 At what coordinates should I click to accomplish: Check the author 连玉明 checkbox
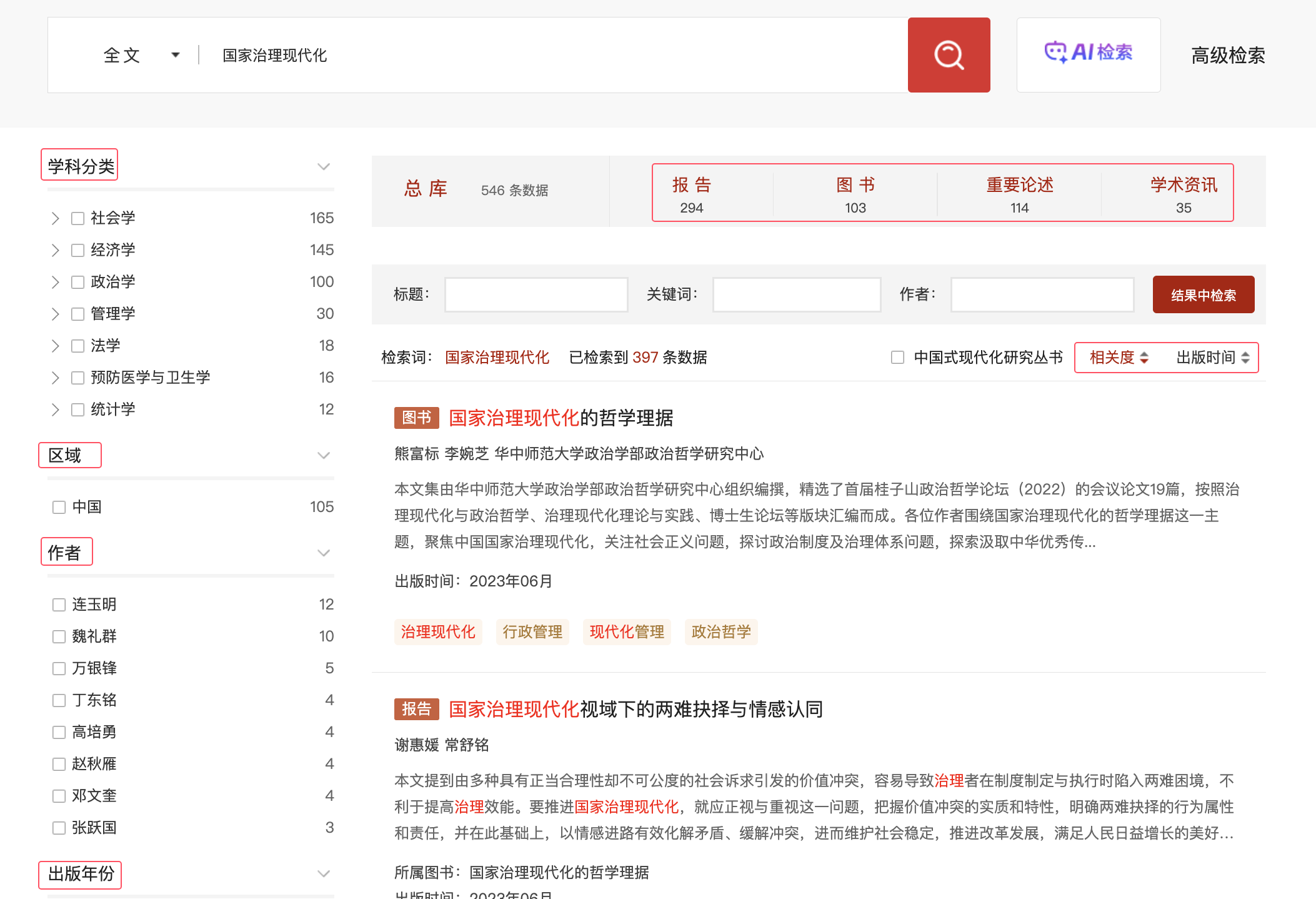pyautogui.click(x=59, y=605)
